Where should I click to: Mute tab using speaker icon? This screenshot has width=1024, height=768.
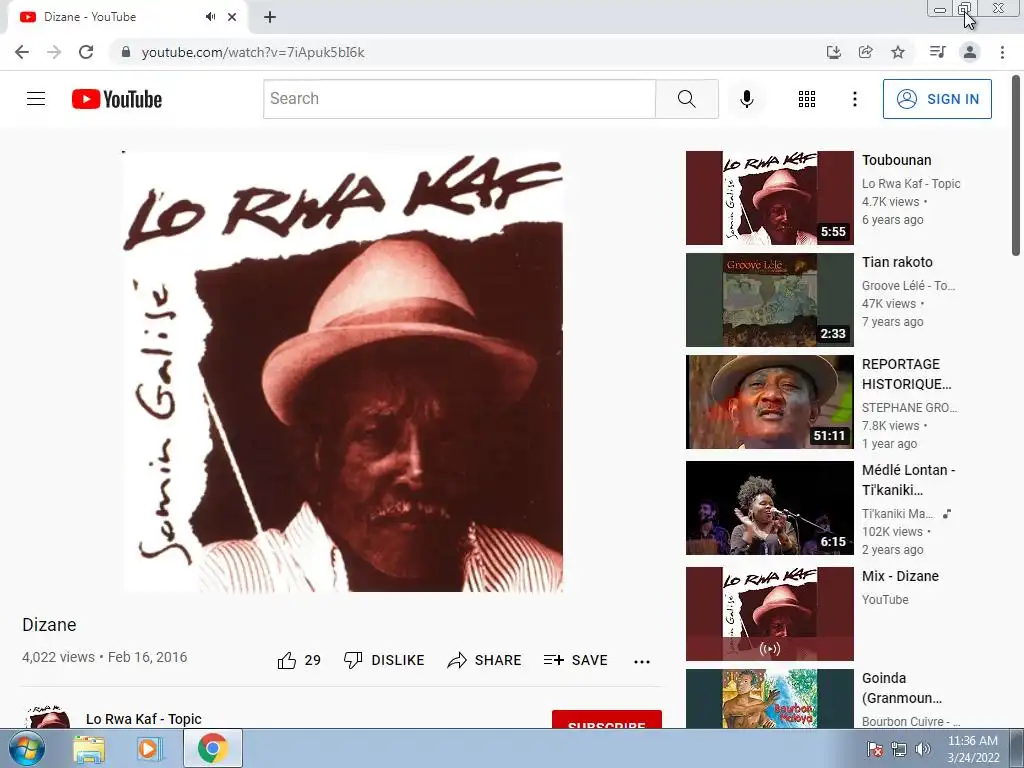(210, 17)
